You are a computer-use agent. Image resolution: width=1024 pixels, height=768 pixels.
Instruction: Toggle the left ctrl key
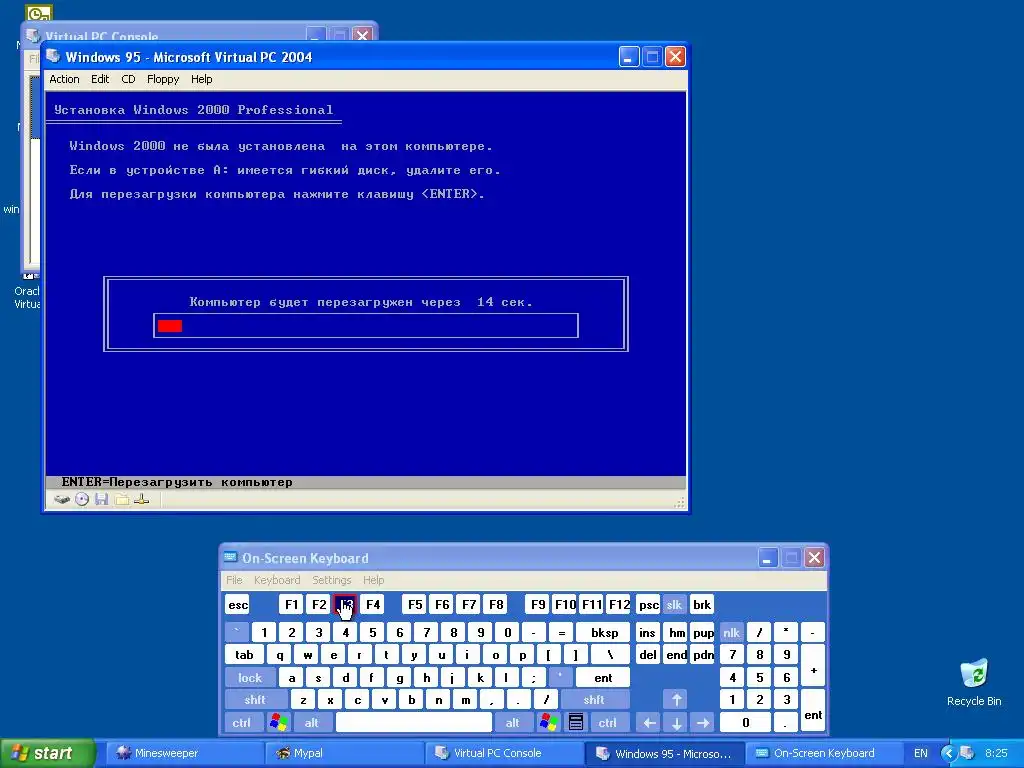click(x=242, y=722)
